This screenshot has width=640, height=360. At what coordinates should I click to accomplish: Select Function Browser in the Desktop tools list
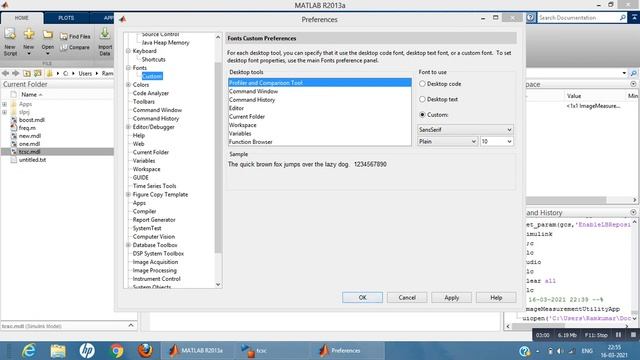click(320, 142)
